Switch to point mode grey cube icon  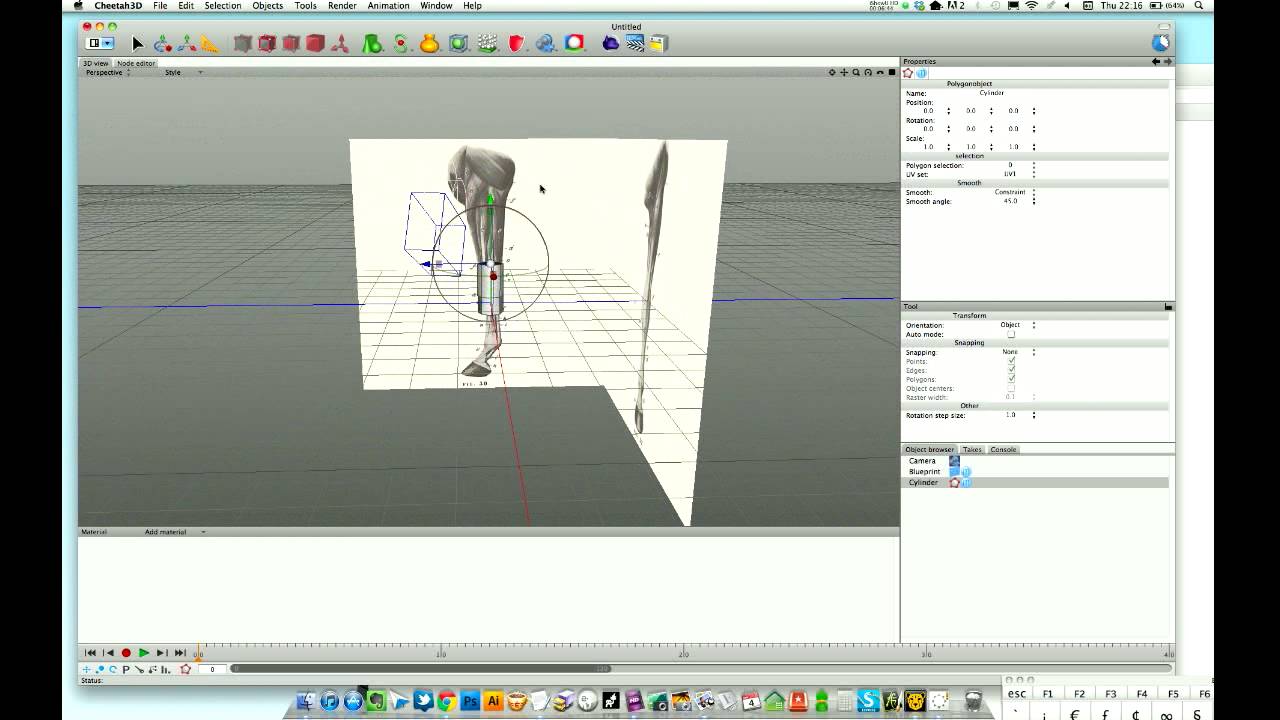coord(243,44)
